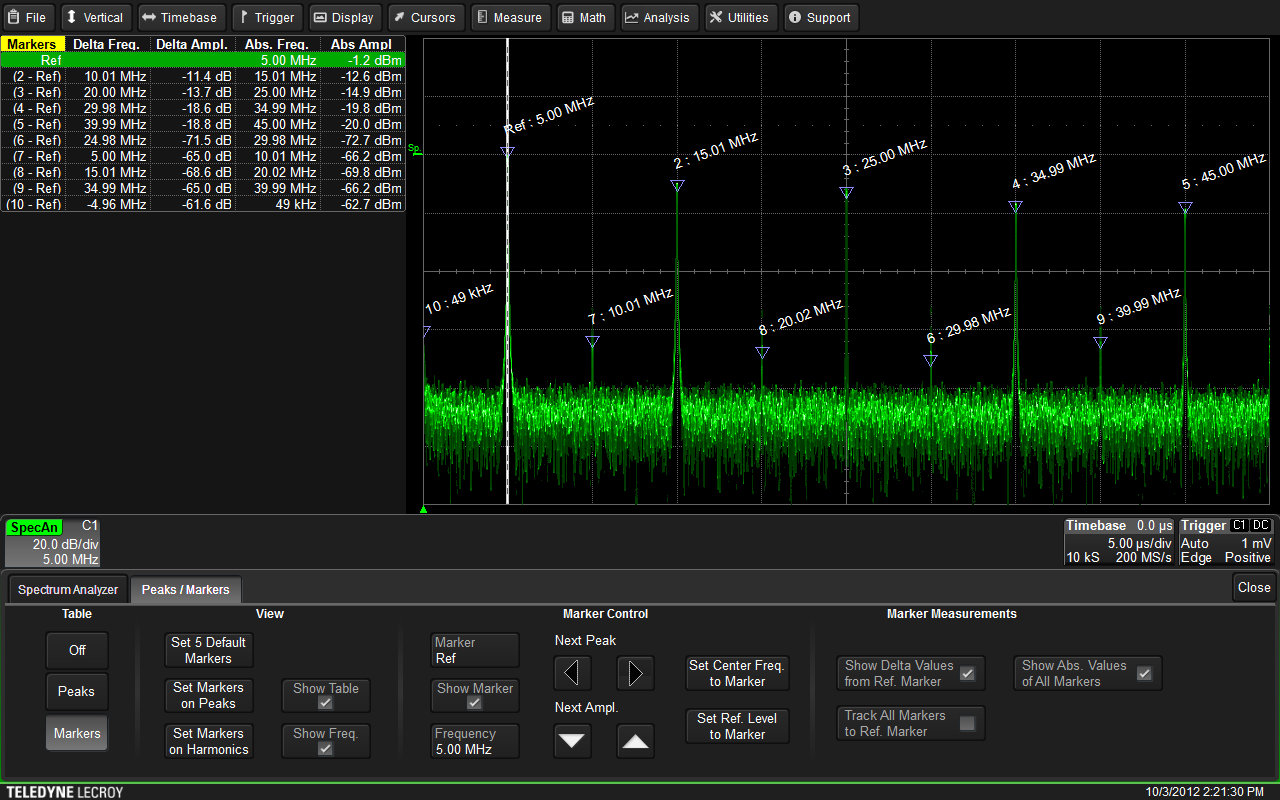Click the Frequency 5.00 MHz field
This screenshot has width=1280, height=800.
click(475, 741)
